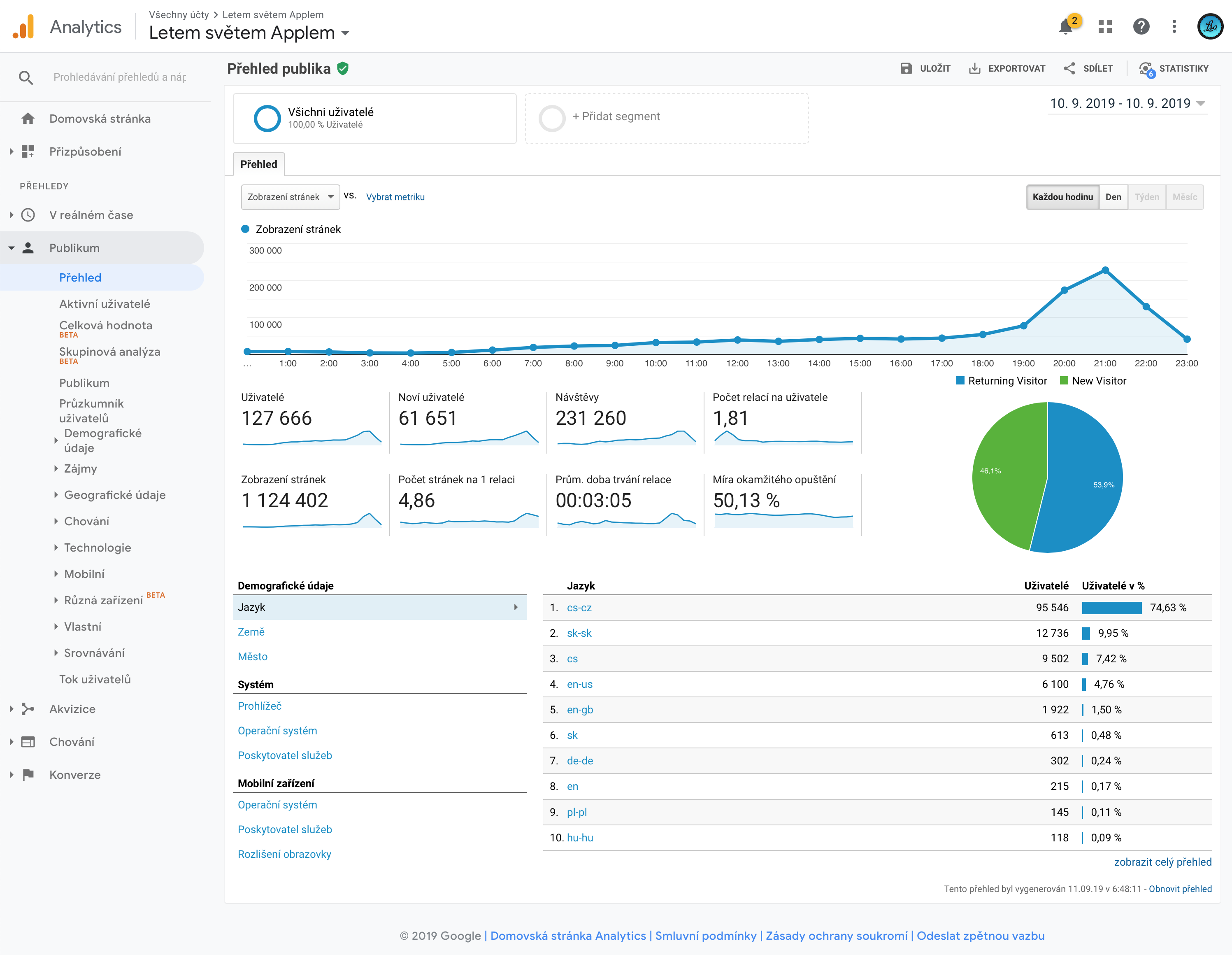Open the three-dot more options menu

point(1174,26)
